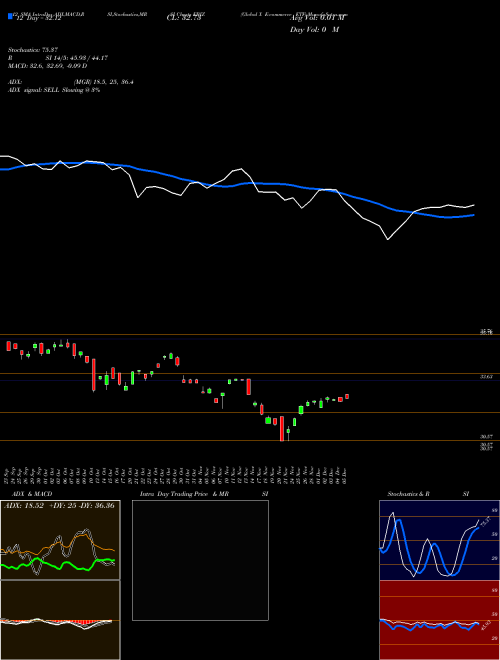
Task: Click the 'SI 14/3: 45.93 / 44.17' reading
Action: point(78,58)
